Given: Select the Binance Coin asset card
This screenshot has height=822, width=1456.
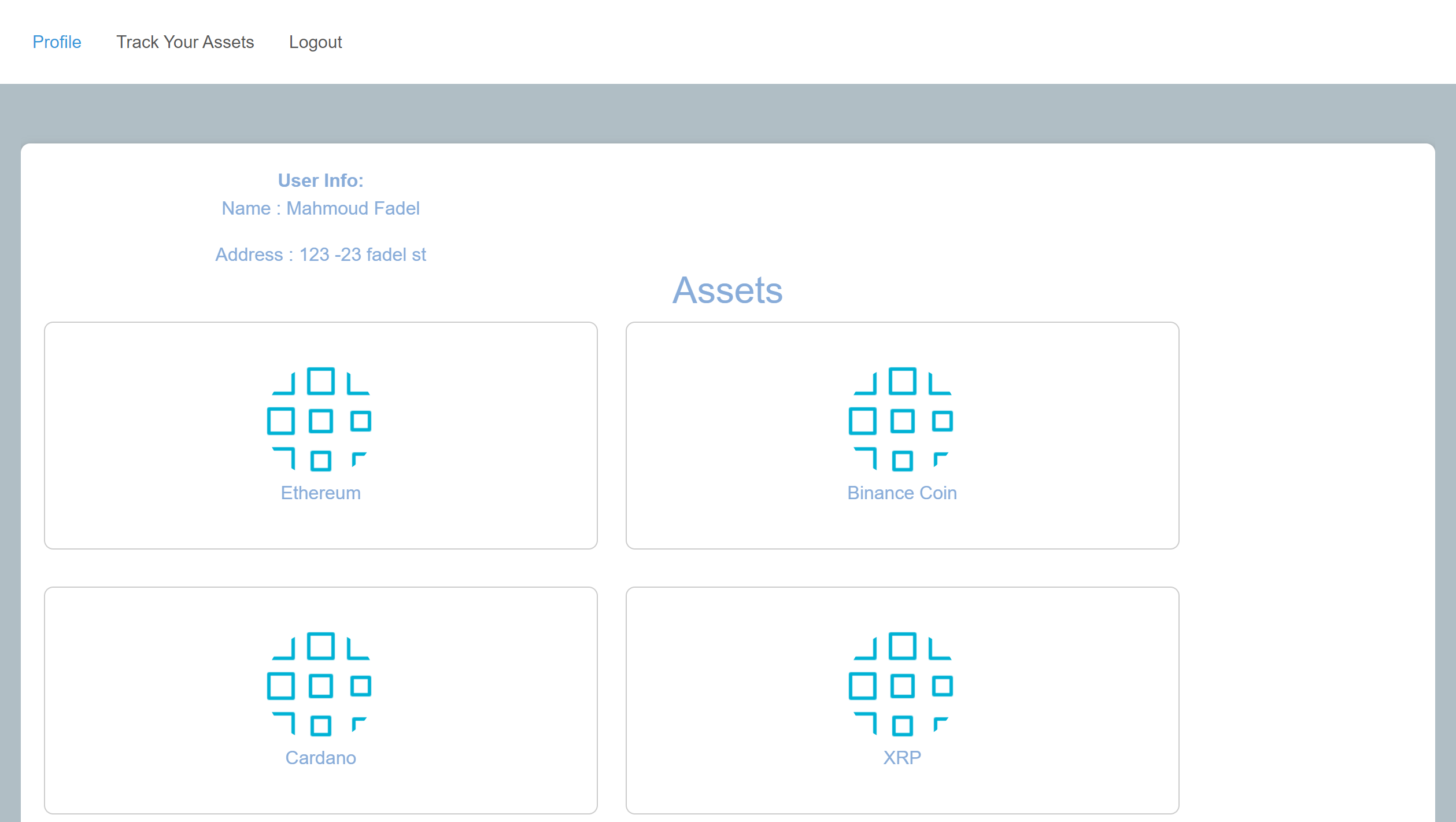Looking at the screenshot, I should tap(901, 436).
